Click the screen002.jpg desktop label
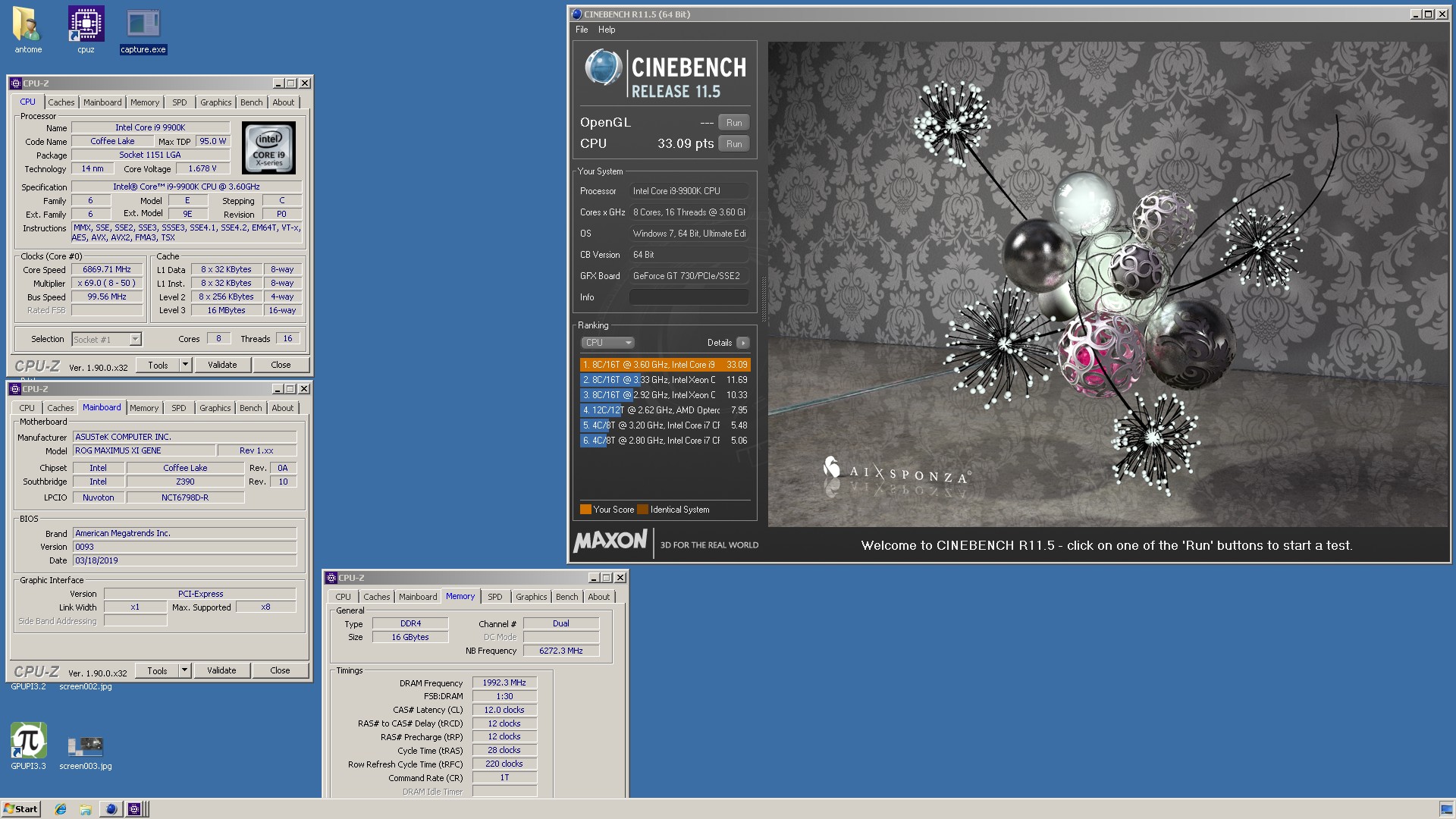 pos(86,686)
